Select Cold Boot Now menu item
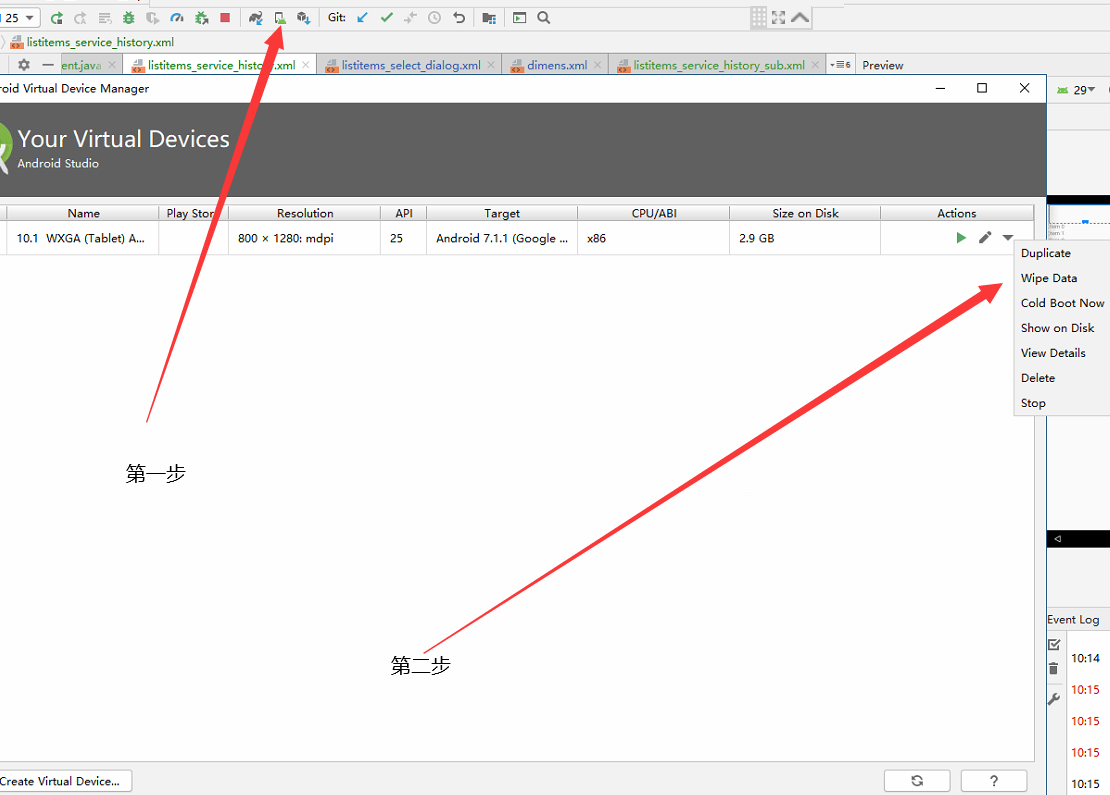Viewport: 1110px width, 795px height. click(x=1062, y=303)
